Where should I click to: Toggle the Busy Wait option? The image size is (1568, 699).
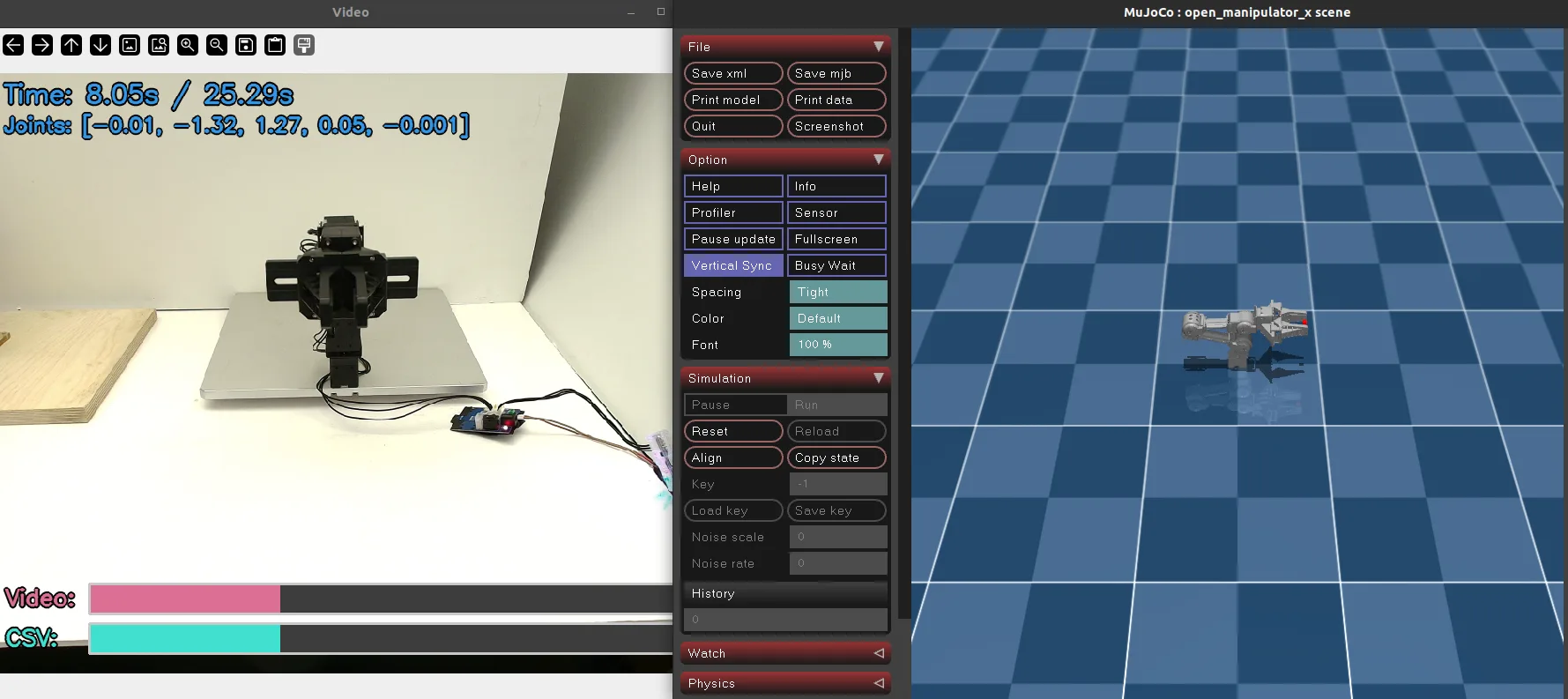click(836, 265)
